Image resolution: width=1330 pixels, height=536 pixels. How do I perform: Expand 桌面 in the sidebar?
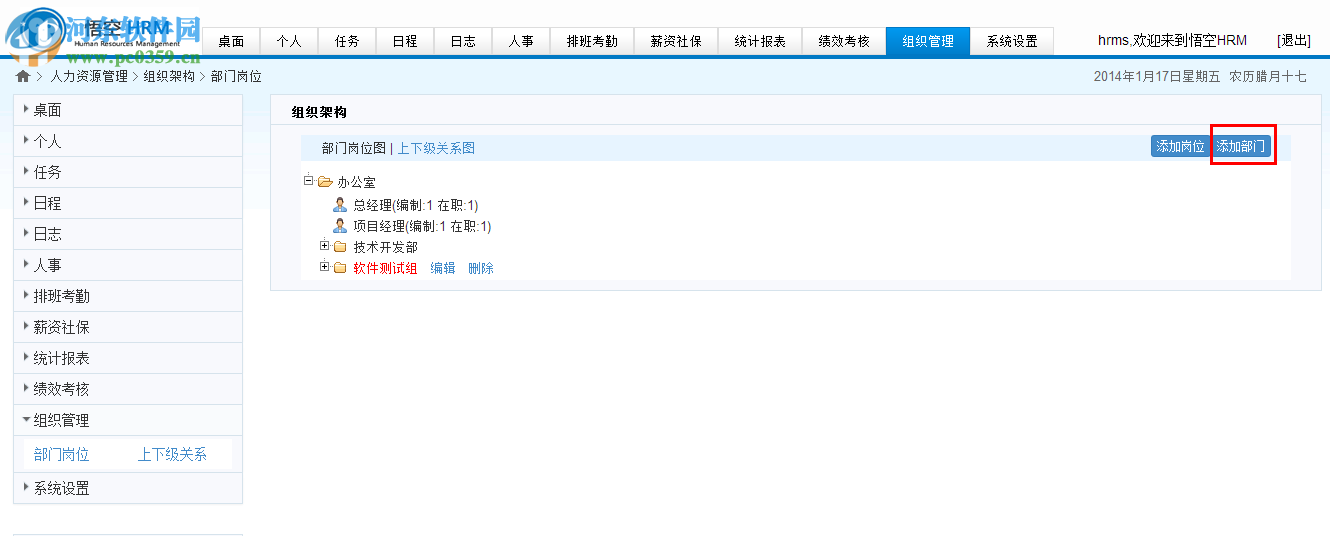[128, 110]
